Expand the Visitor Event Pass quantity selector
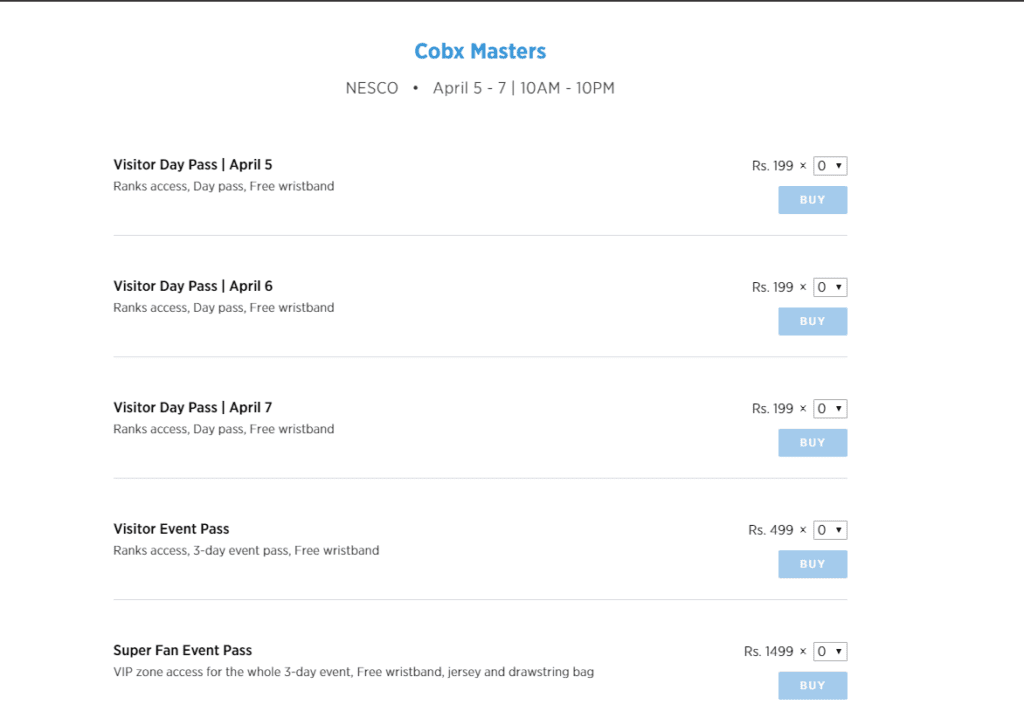Image resolution: width=1024 pixels, height=725 pixels. [x=830, y=530]
